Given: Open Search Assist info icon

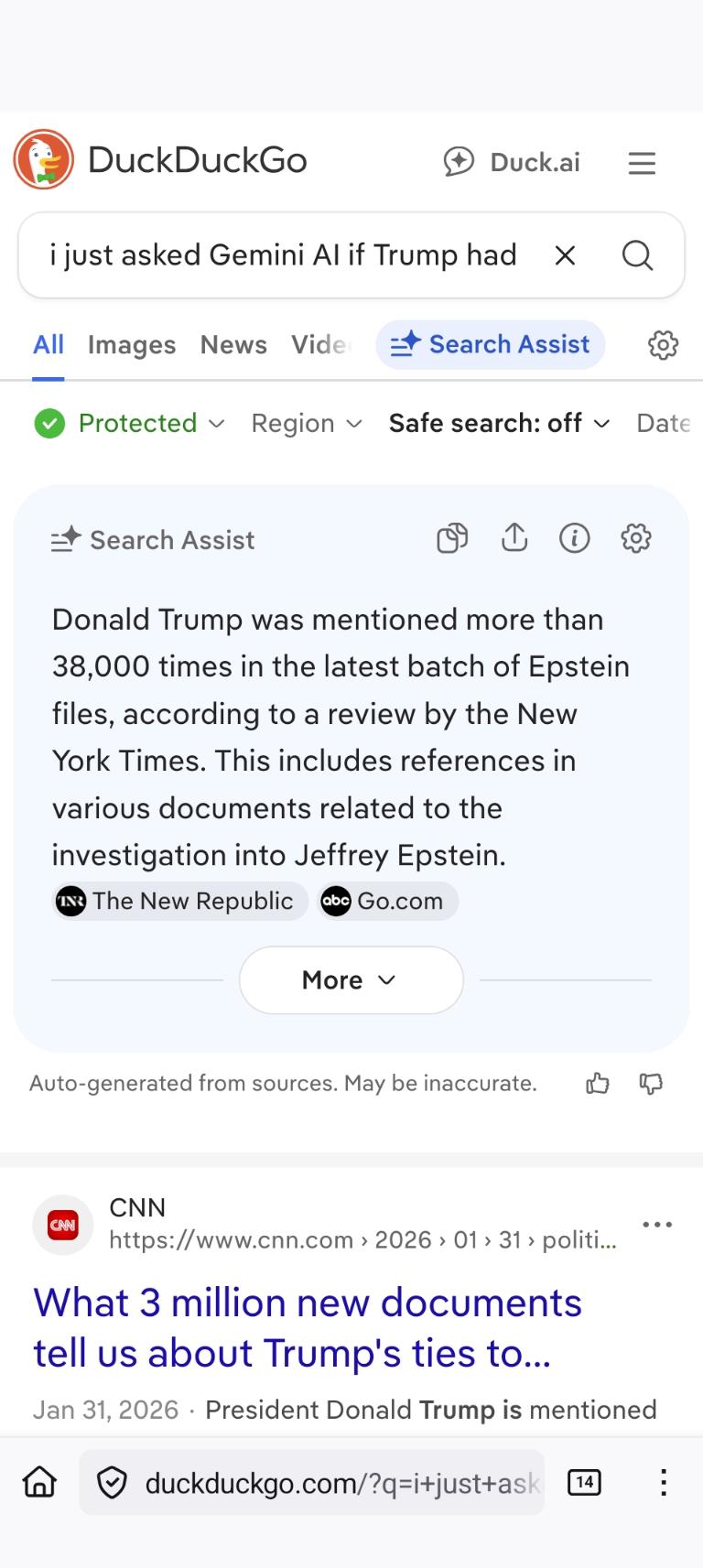Looking at the screenshot, I should pyautogui.click(x=575, y=539).
